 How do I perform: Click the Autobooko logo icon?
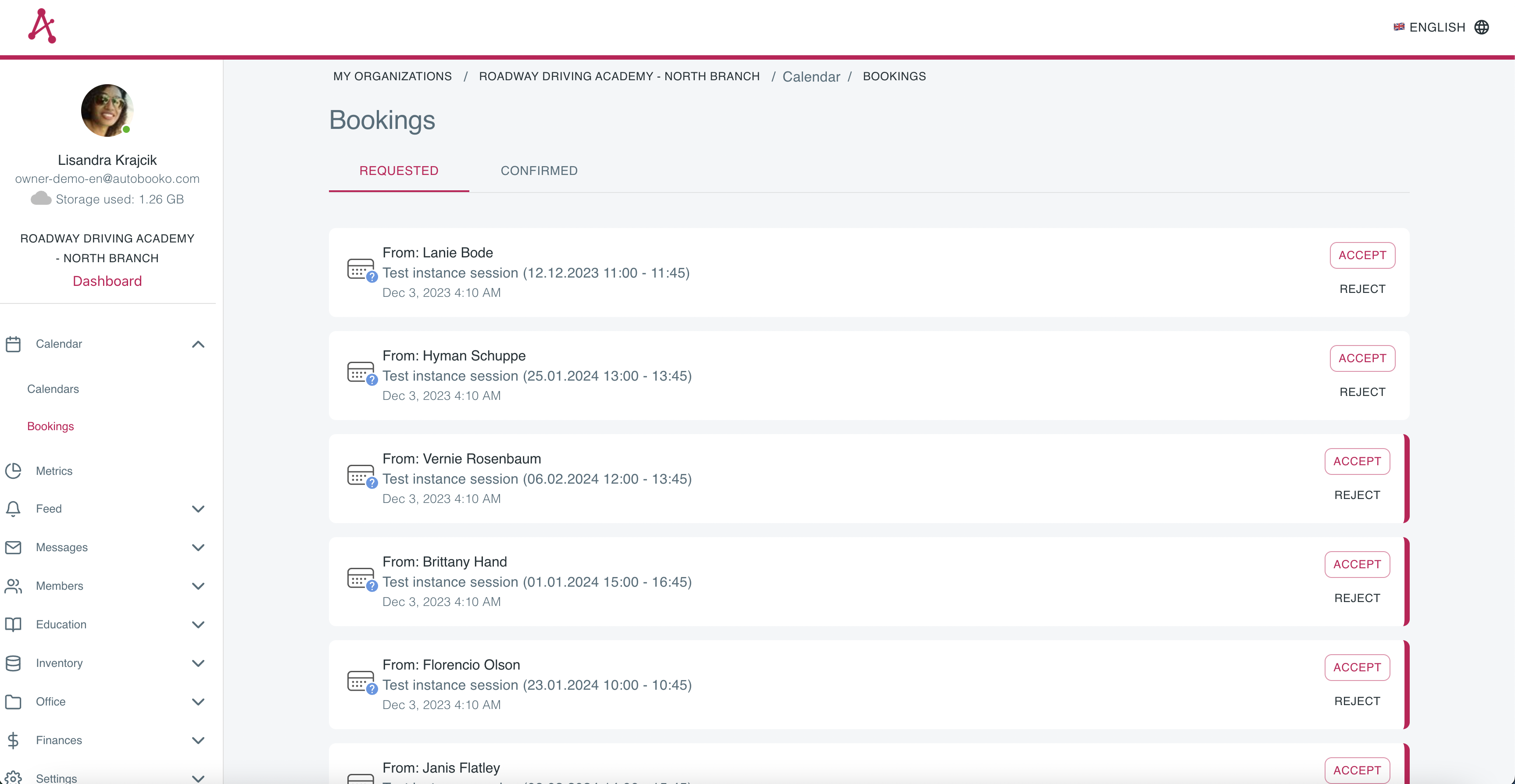pyautogui.click(x=42, y=26)
